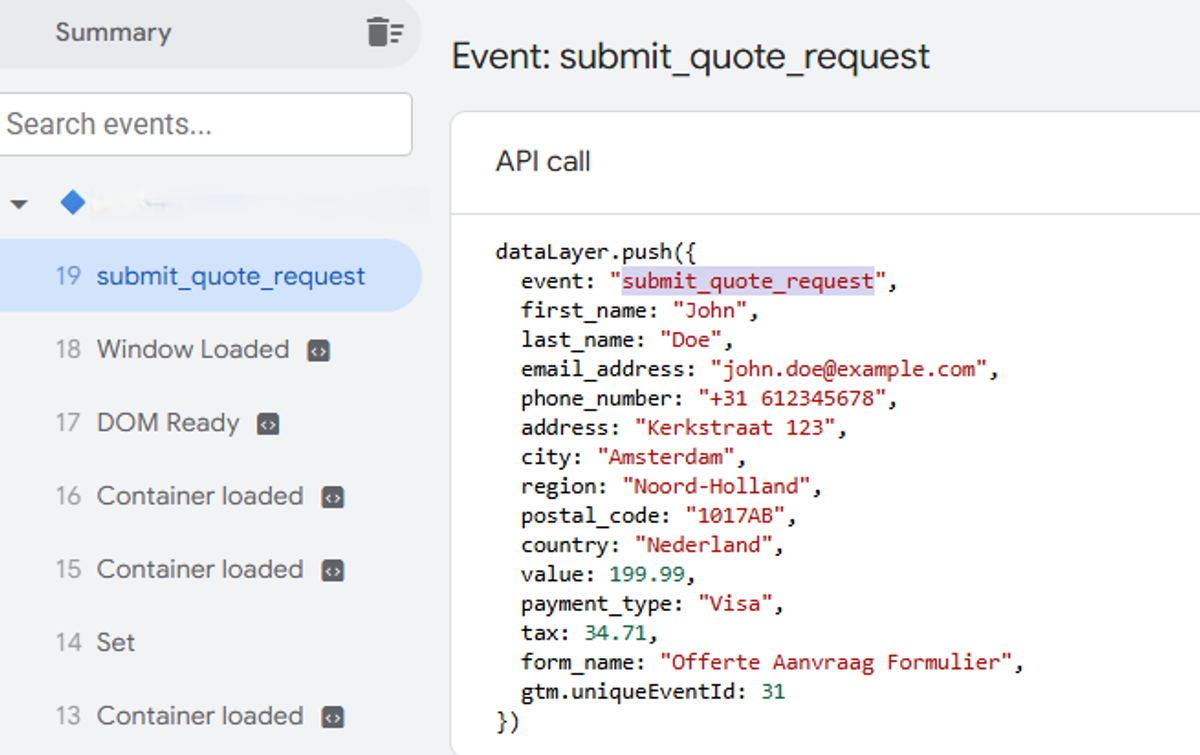1200x755 pixels.
Task: Click the blue diamond container icon
Action: pos(73,203)
